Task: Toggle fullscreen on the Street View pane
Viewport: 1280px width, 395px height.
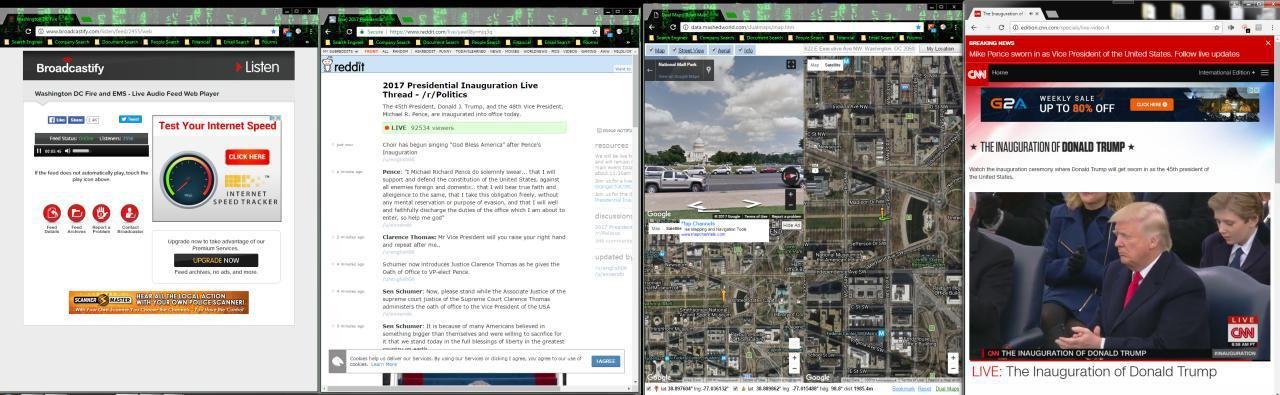Action: pyautogui.click(x=791, y=65)
